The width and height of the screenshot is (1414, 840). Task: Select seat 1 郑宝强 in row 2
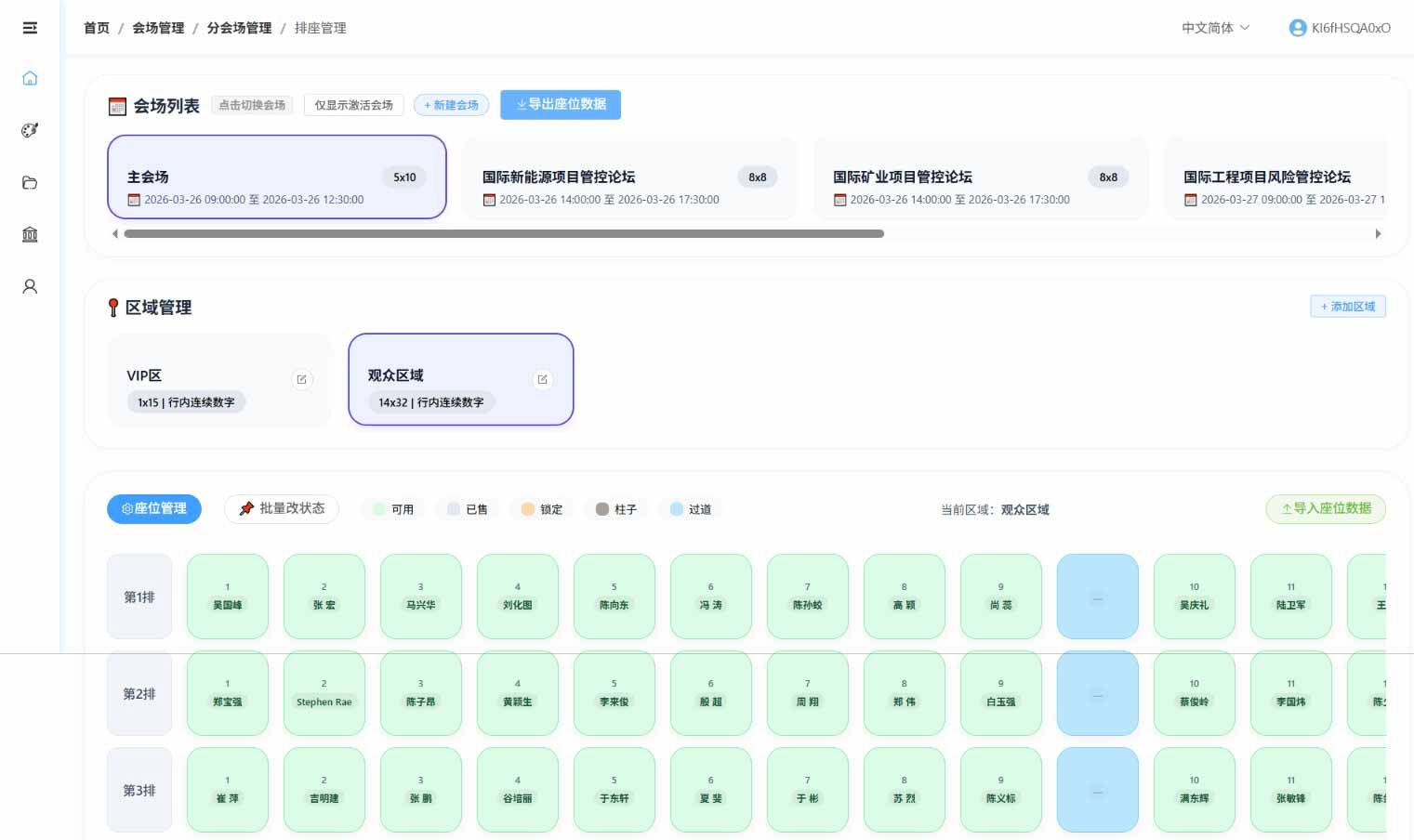(228, 693)
